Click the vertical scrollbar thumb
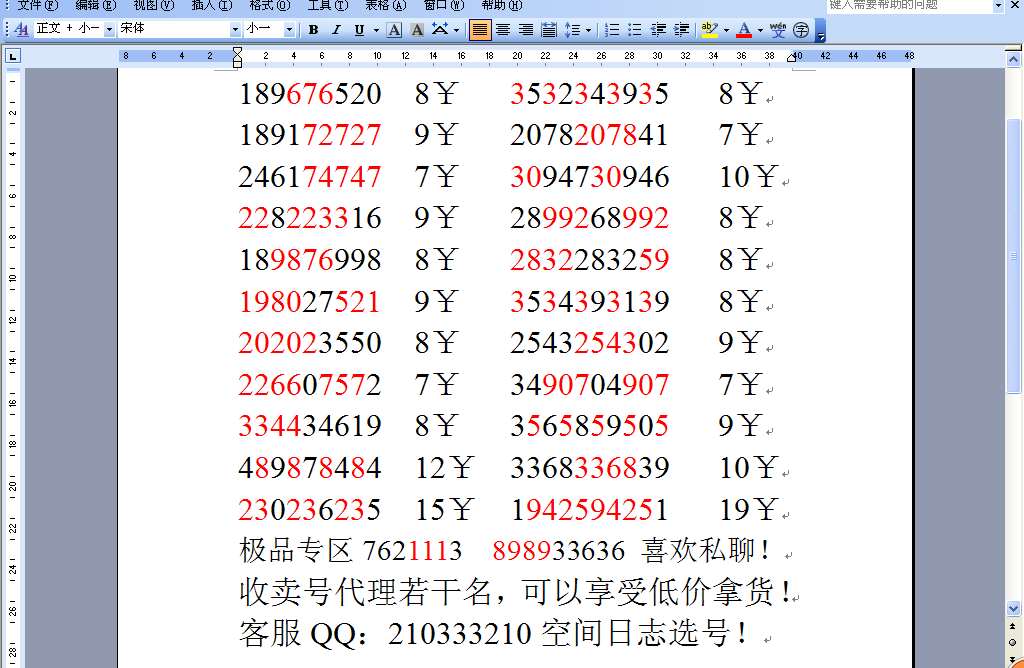 (x=1014, y=256)
